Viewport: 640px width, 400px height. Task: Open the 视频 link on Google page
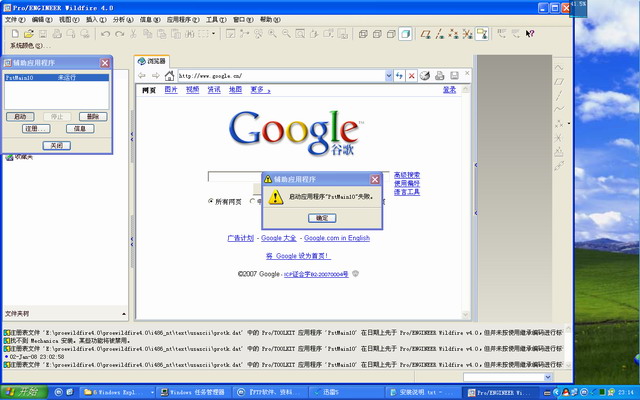click(193, 90)
